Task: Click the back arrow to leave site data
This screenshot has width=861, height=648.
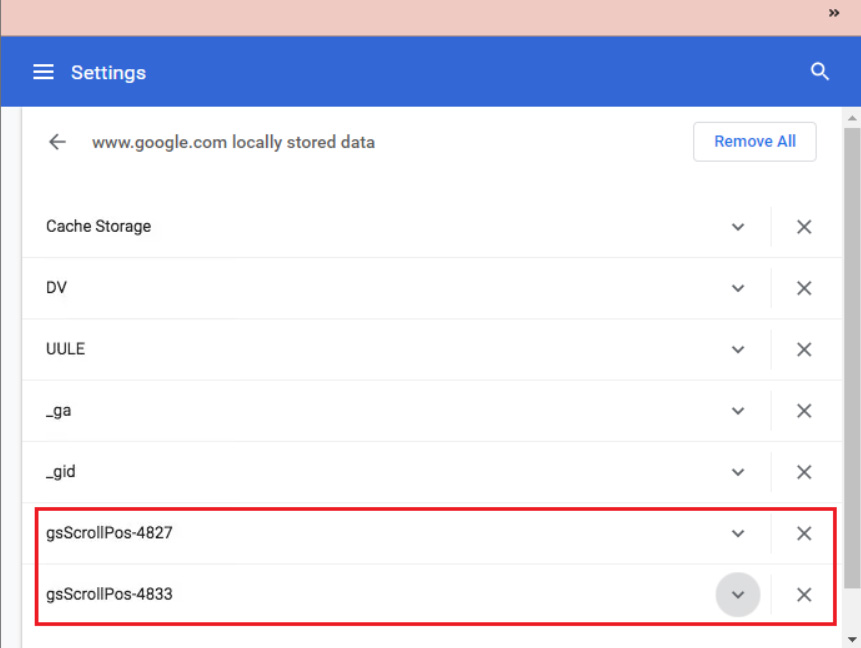Action: point(57,141)
